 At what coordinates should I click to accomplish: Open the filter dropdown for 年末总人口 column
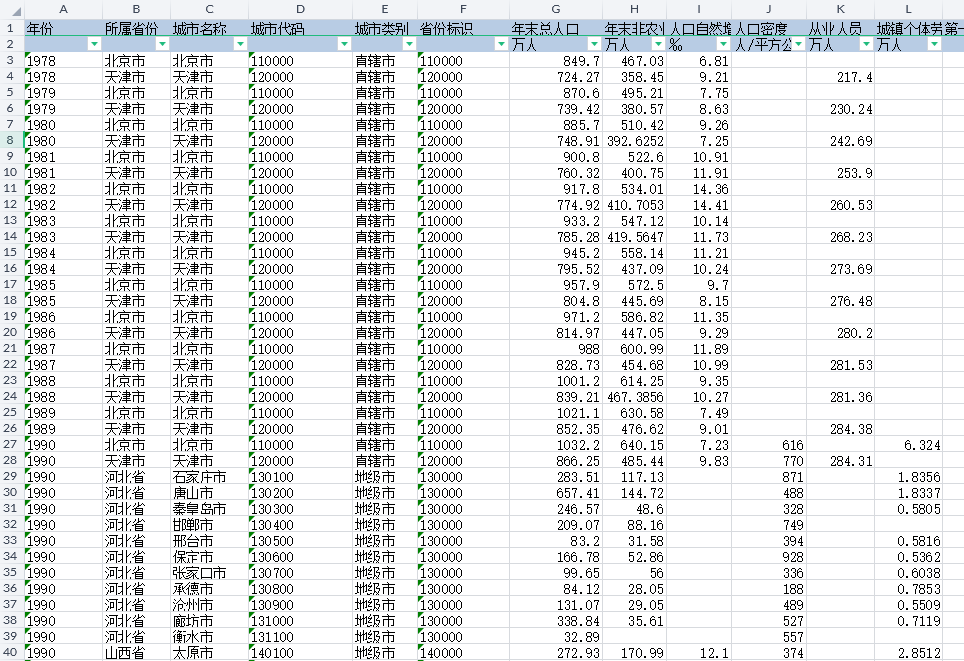[x=594, y=44]
